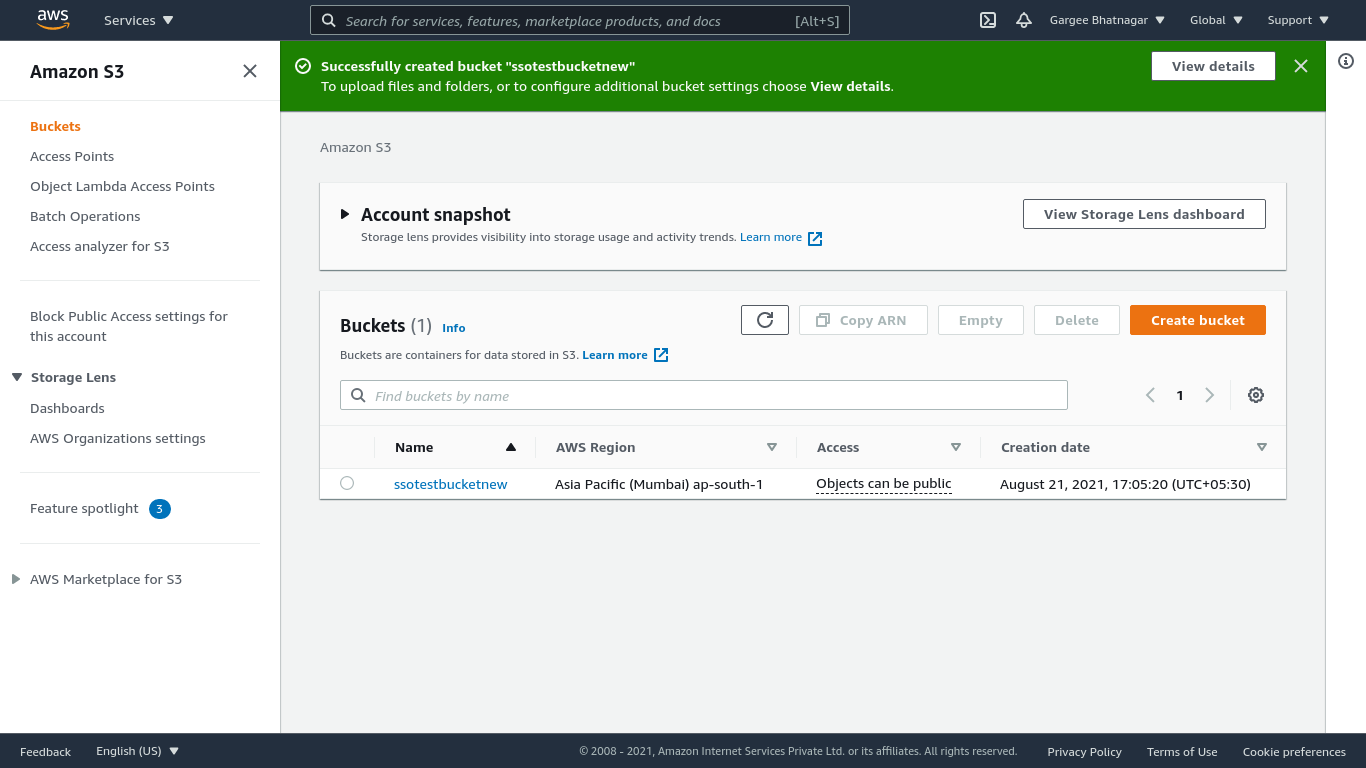The image size is (1366, 768).
Task: Go to next page of buckets
Action: (1210, 395)
